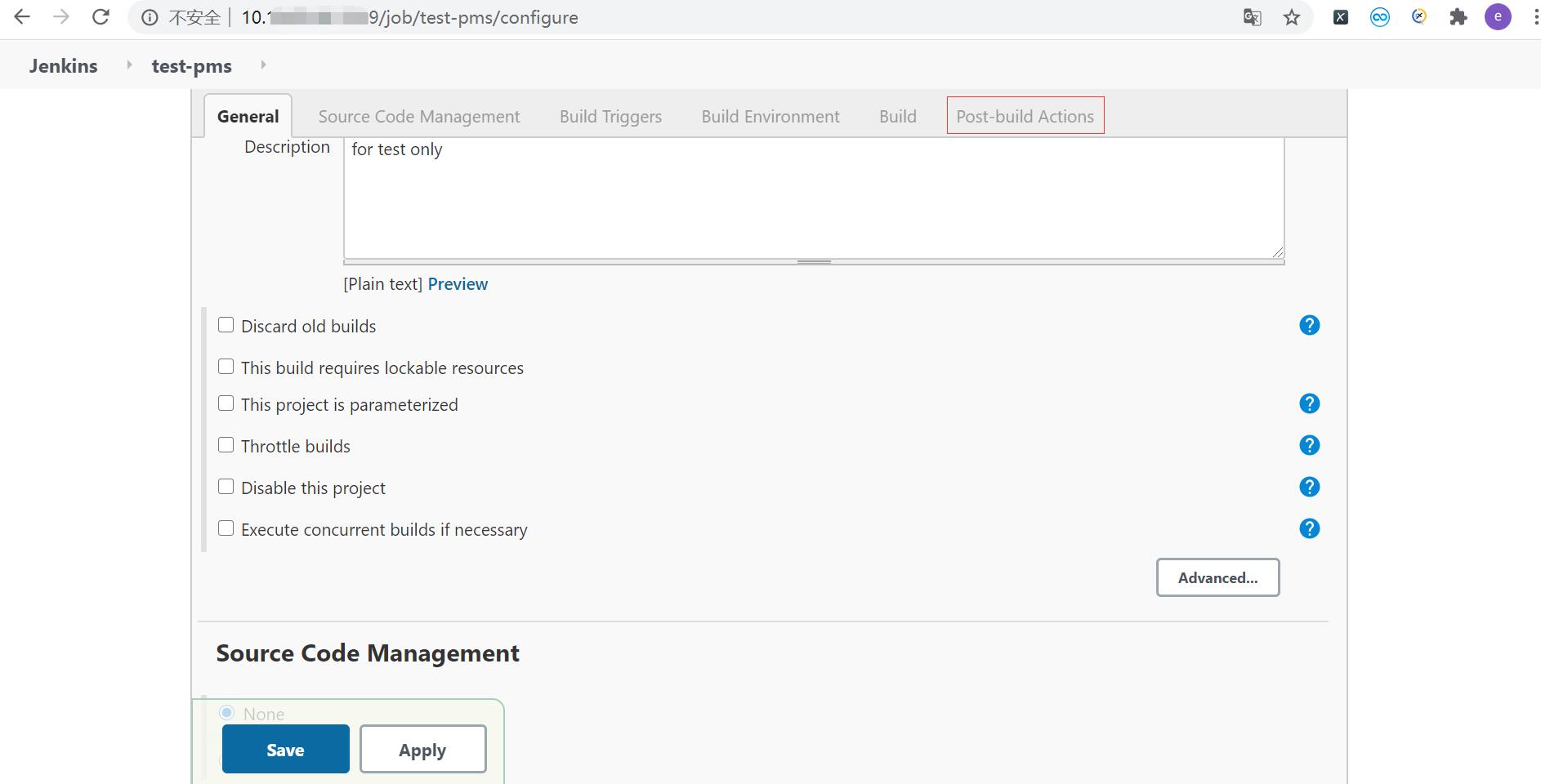Image resolution: width=1541 pixels, height=784 pixels.
Task: Switch to Build Environment tab
Action: [770, 116]
